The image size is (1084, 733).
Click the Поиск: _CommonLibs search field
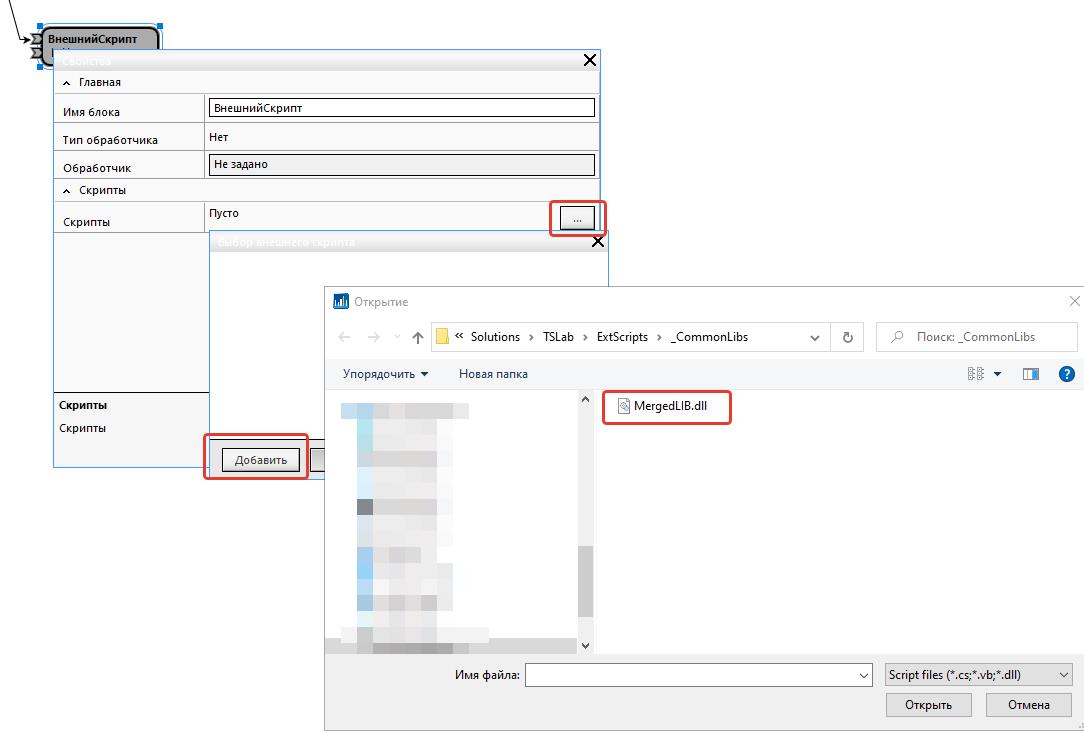click(x=976, y=337)
